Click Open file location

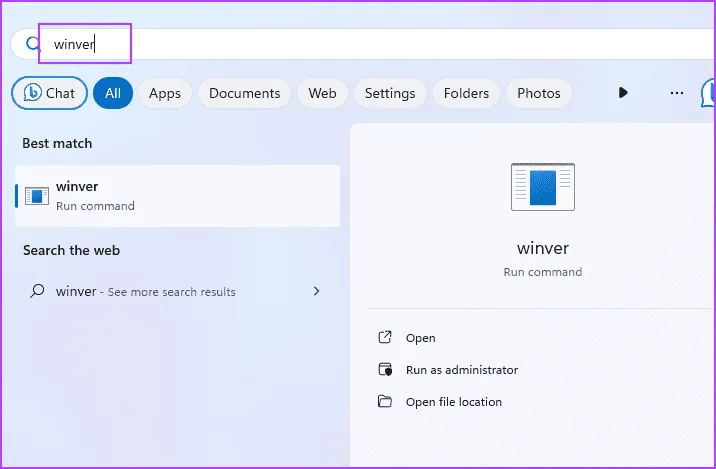(453, 402)
